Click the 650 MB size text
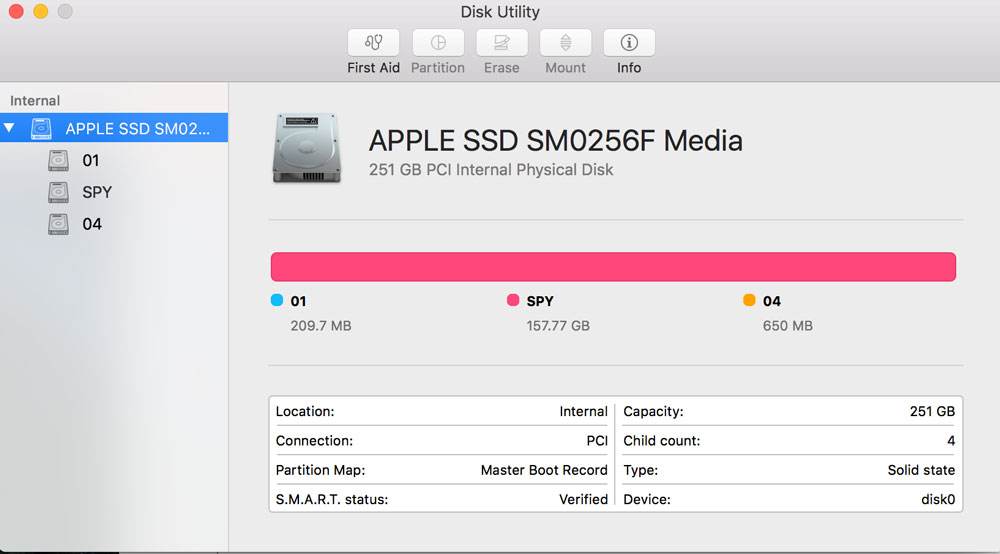This screenshot has width=1000, height=554. click(x=788, y=326)
